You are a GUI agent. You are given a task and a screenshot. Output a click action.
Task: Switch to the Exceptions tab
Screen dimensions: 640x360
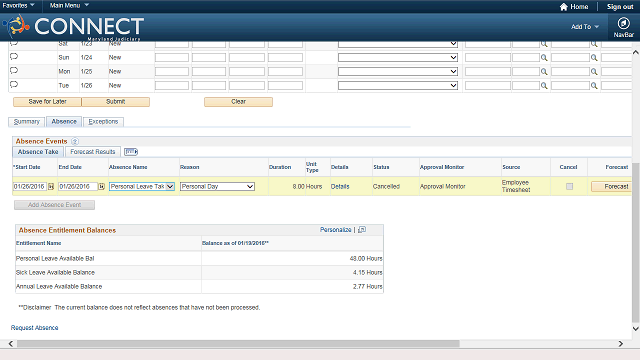coord(103,122)
